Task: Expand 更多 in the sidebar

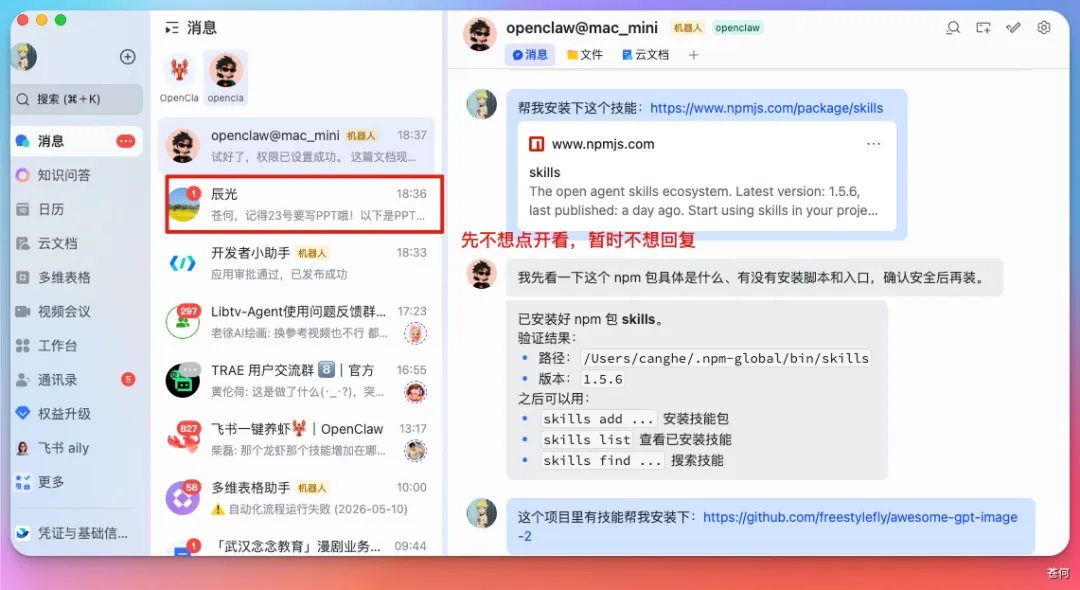Action: 77,482
